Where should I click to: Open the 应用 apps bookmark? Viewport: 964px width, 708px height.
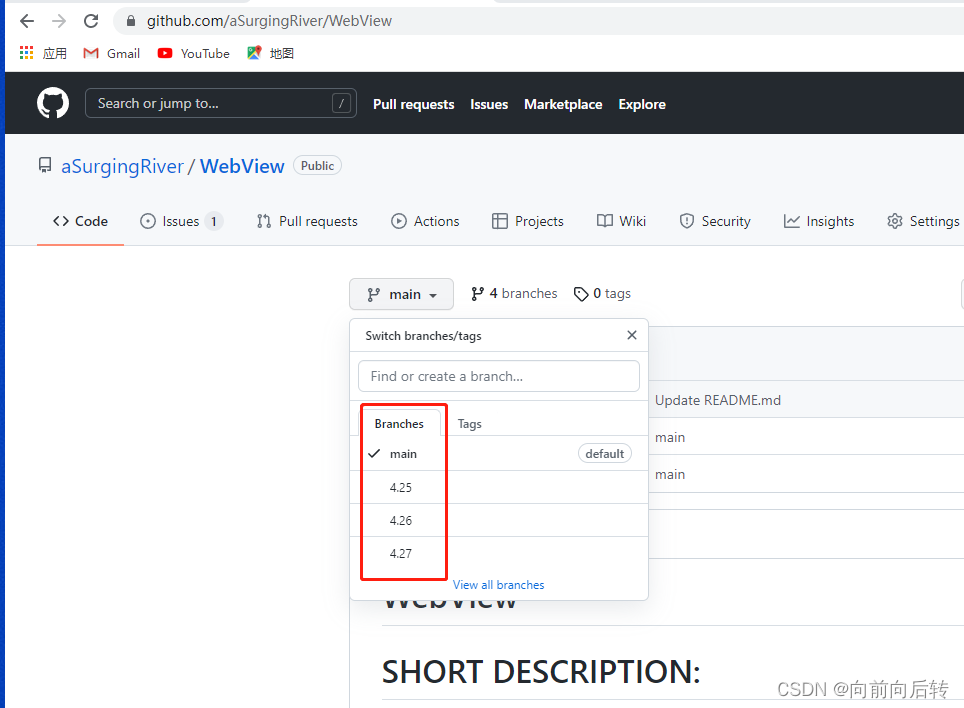[x=43, y=53]
